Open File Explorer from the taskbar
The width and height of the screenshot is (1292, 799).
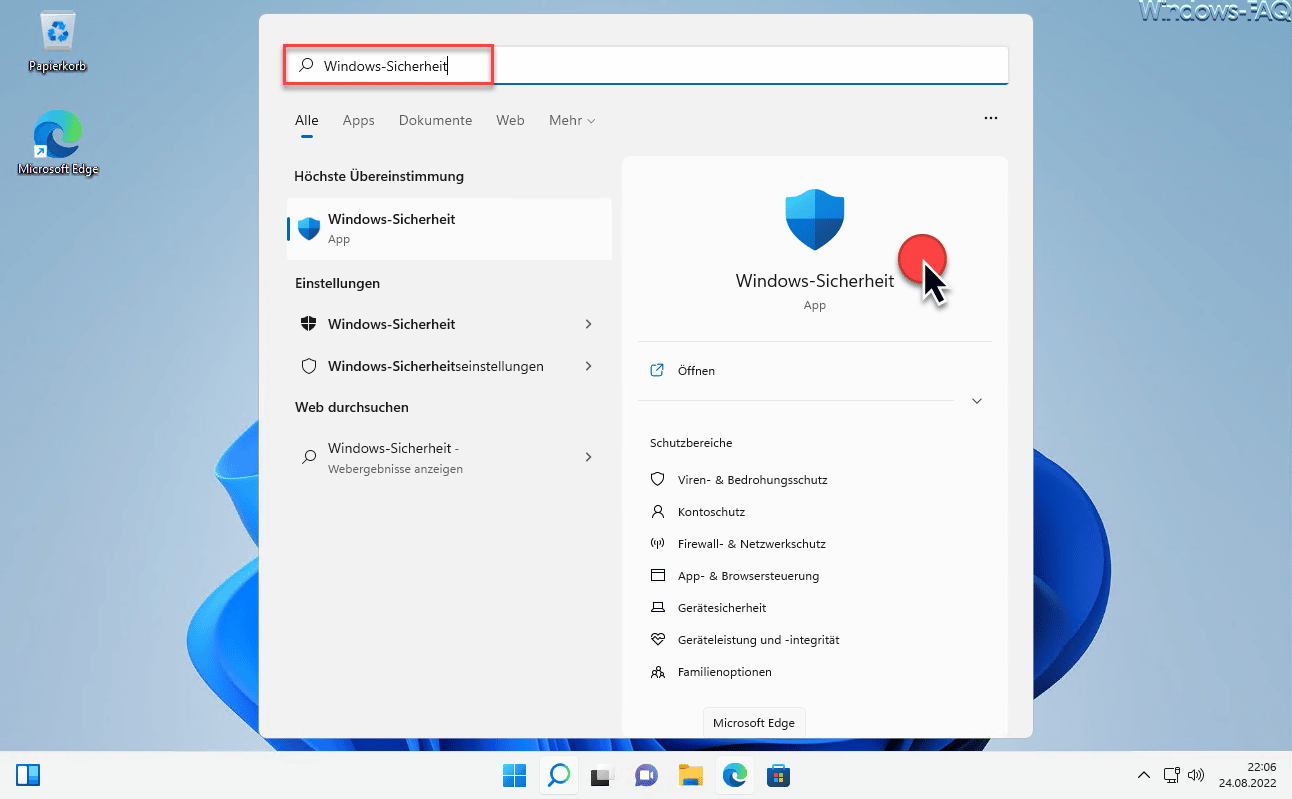[x=690, y=775]
